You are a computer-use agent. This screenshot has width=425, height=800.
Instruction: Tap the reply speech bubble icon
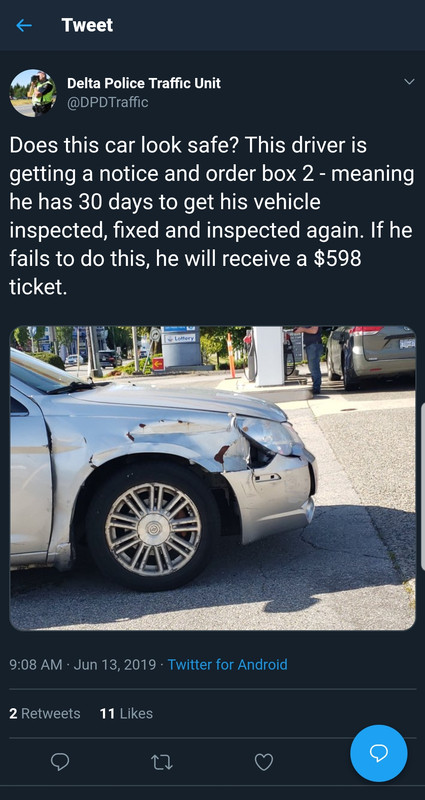click(60, 762)
